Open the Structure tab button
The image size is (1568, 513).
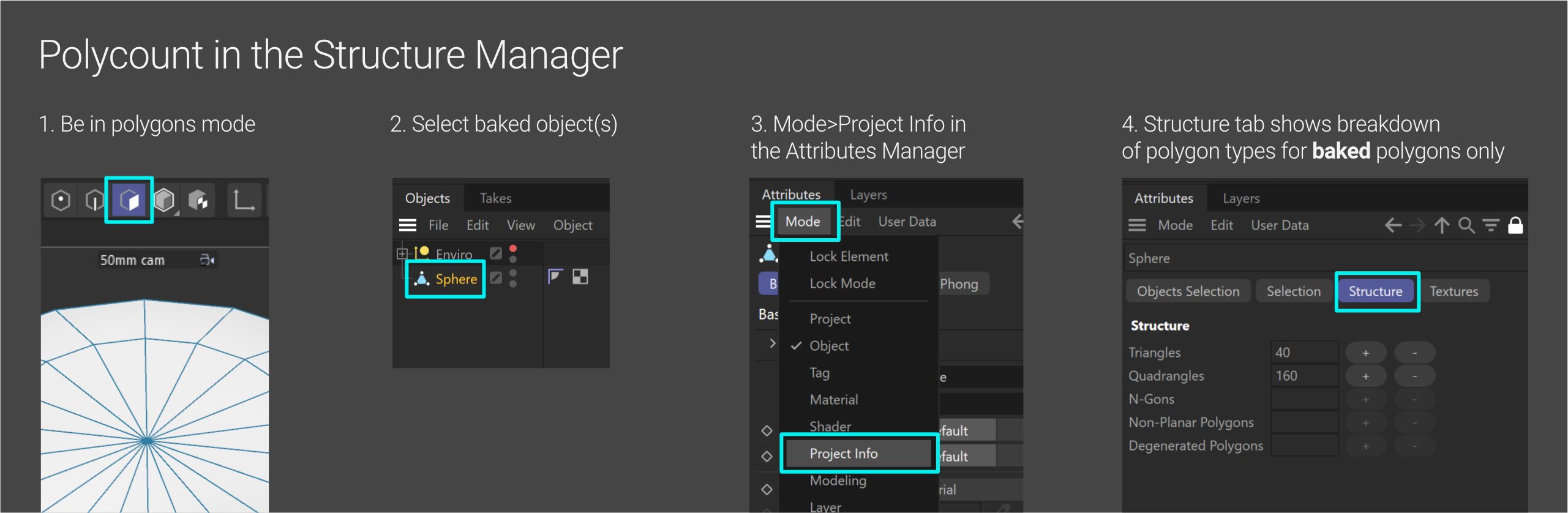click(x=1375, y=291)
